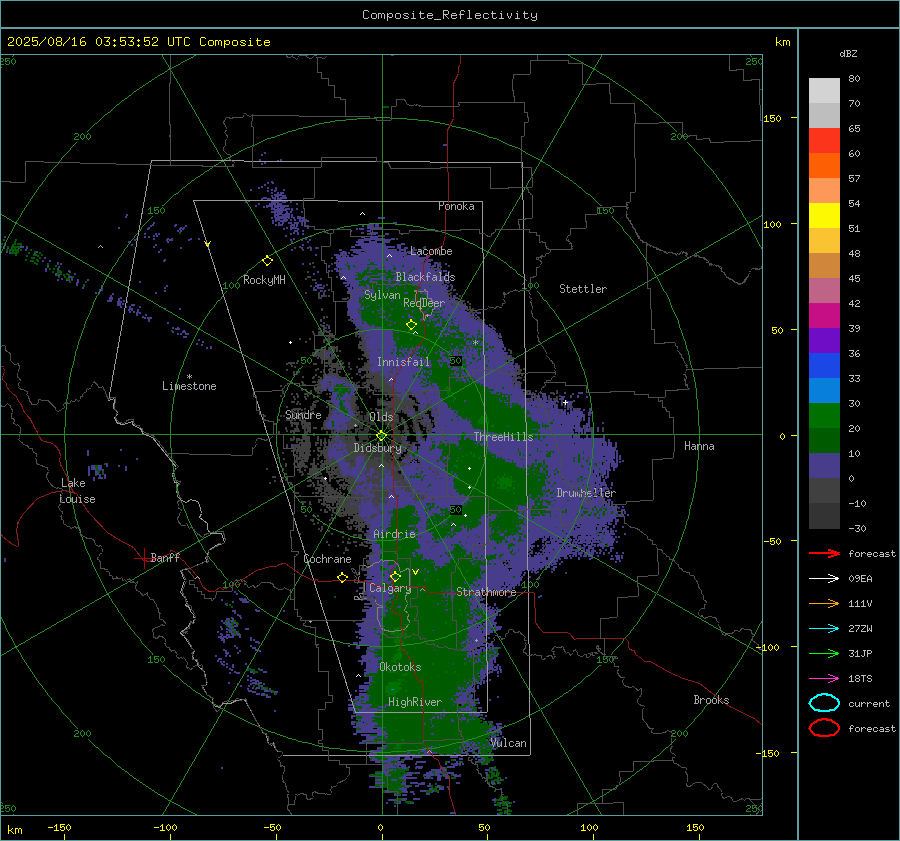Screen dimensions: 900x841
Task: Click the red cross marker at Banff
Action: (143, 558)
